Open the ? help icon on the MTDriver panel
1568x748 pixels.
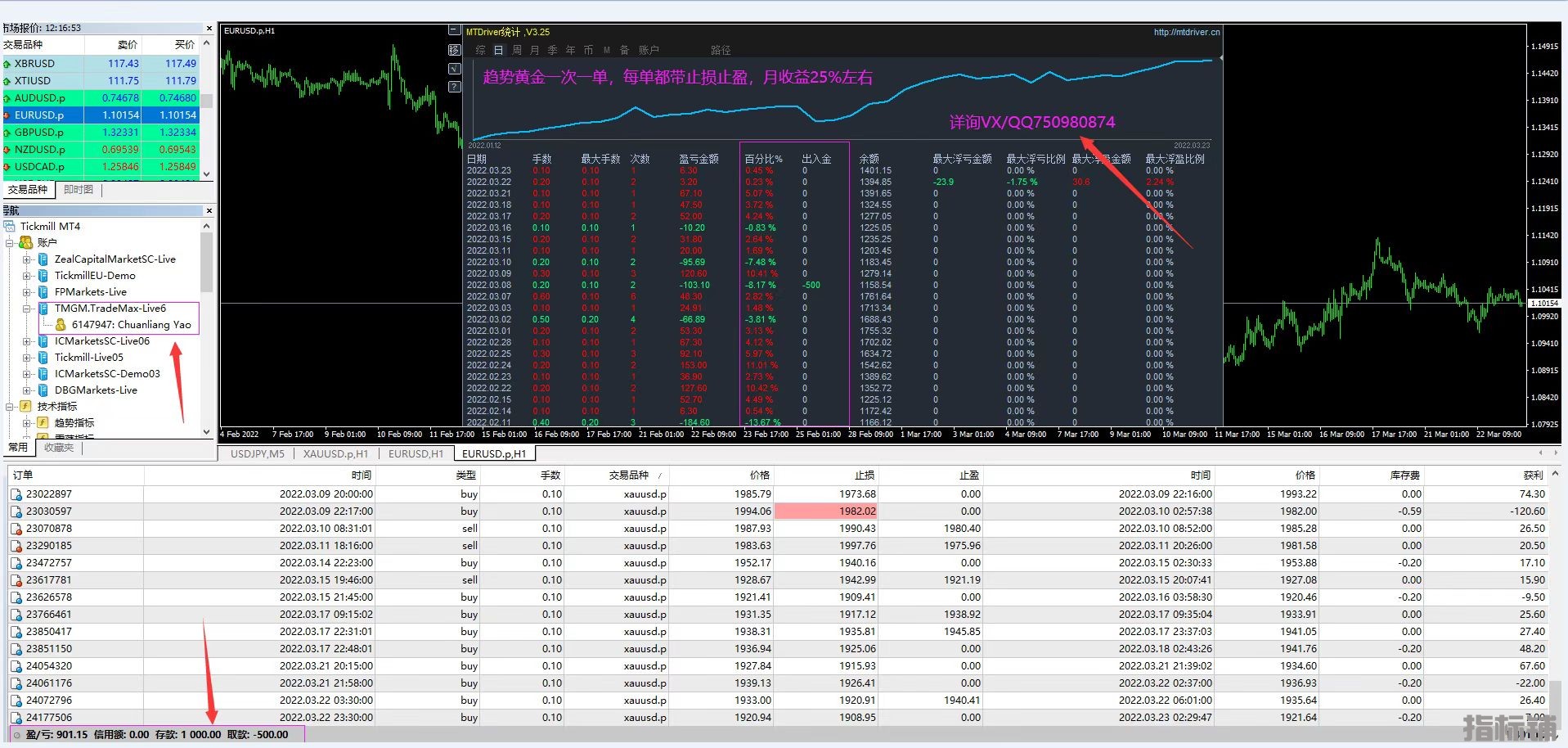pyautogui.click(x=455, y=87)
